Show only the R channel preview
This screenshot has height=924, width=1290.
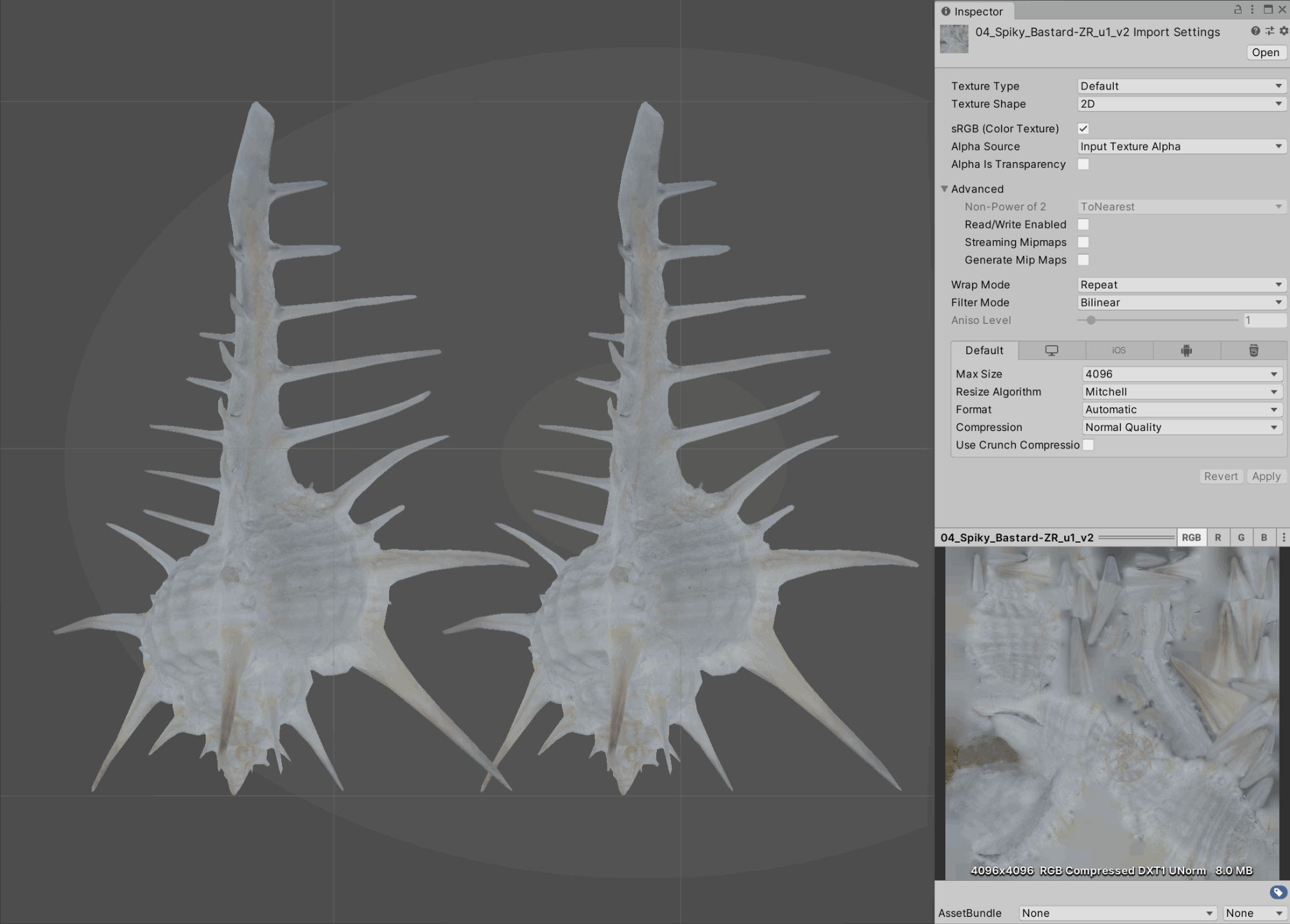pyautogui.click(x=1218, y=537)
